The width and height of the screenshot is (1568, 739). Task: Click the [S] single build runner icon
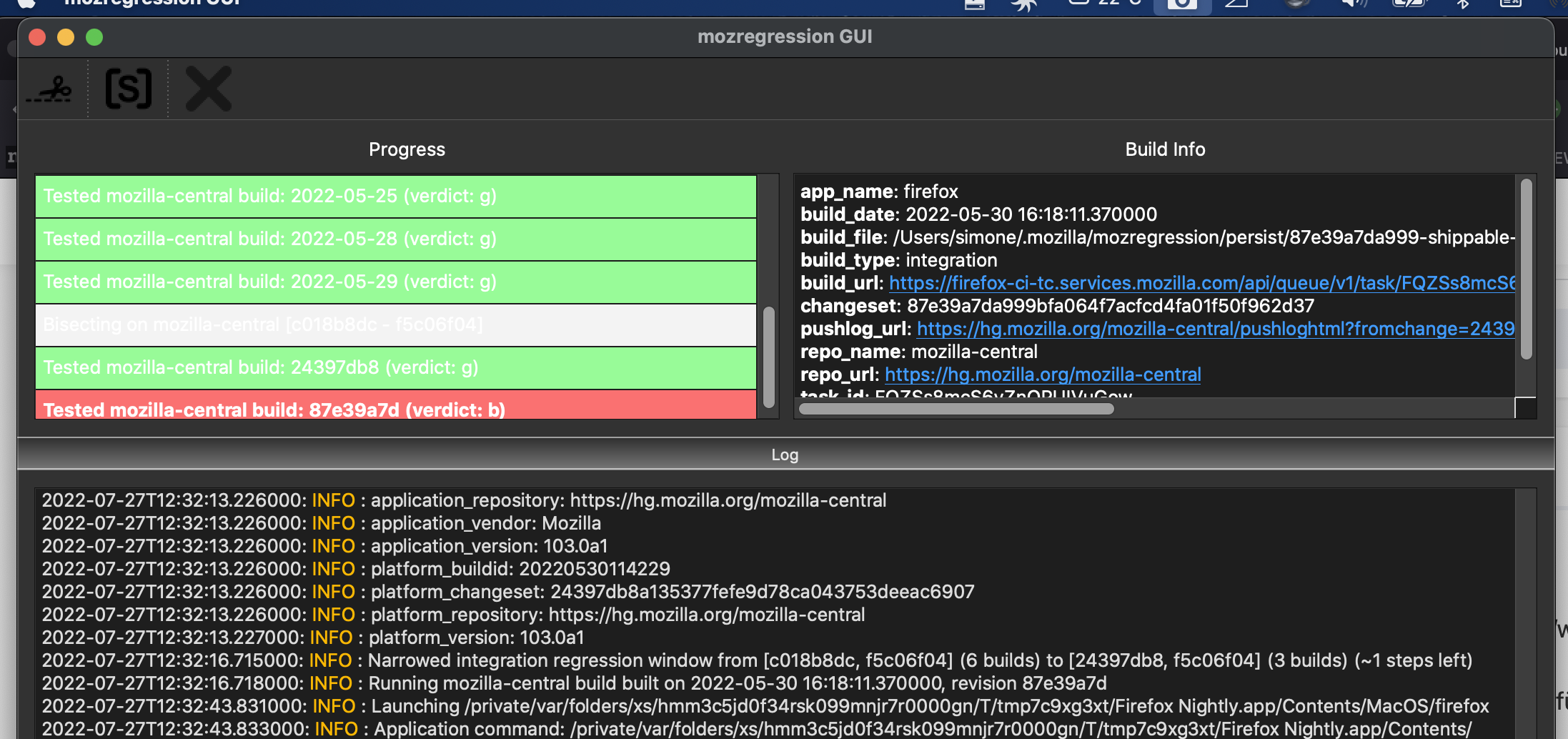click(x=129, y=89)
